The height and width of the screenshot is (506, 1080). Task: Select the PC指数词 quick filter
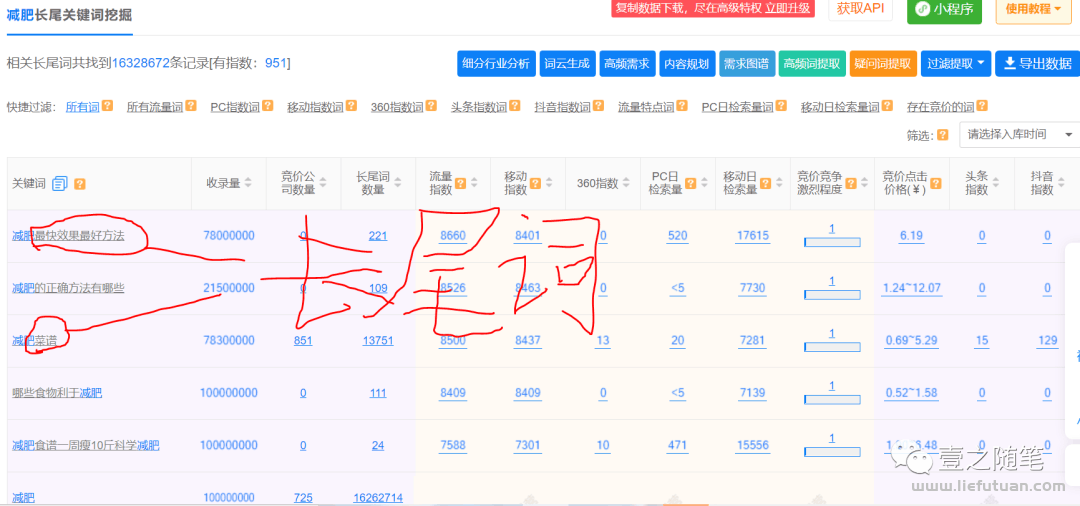(236, 107)
